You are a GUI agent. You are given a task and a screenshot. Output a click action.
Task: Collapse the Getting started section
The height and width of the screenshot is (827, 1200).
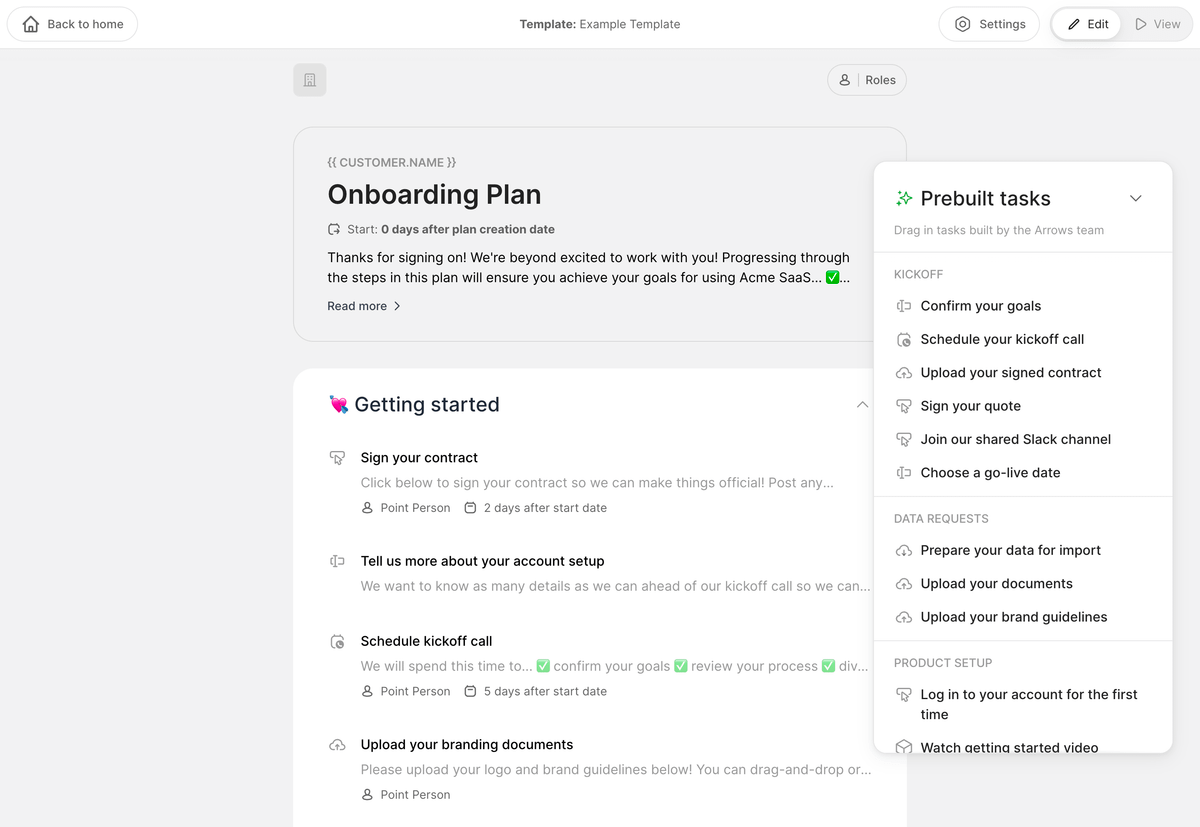[x=862, y=405]
